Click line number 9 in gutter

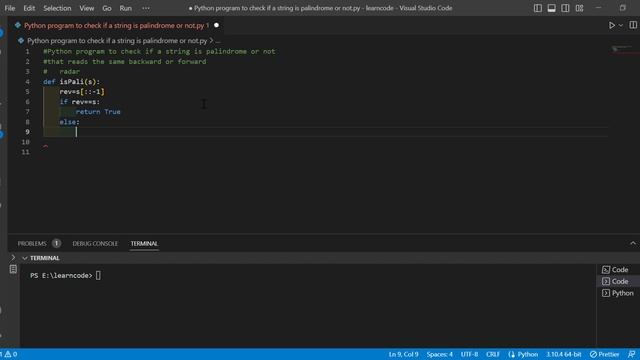pyautogui.click(x=27, y=132)
